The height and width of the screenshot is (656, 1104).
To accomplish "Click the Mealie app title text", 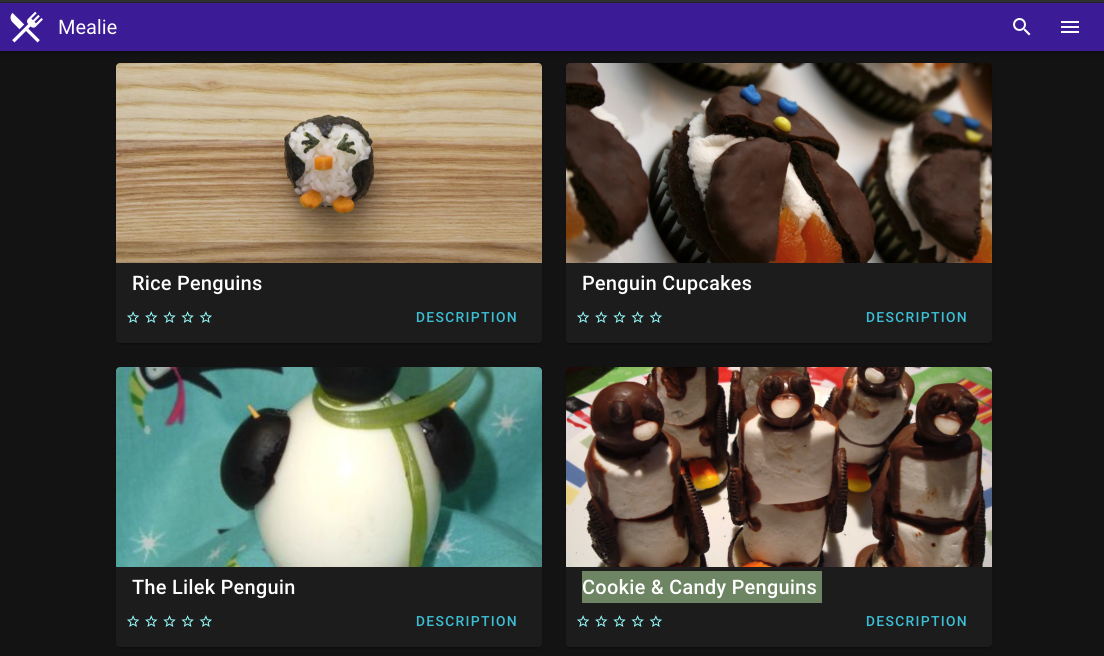I will point(87,27).
